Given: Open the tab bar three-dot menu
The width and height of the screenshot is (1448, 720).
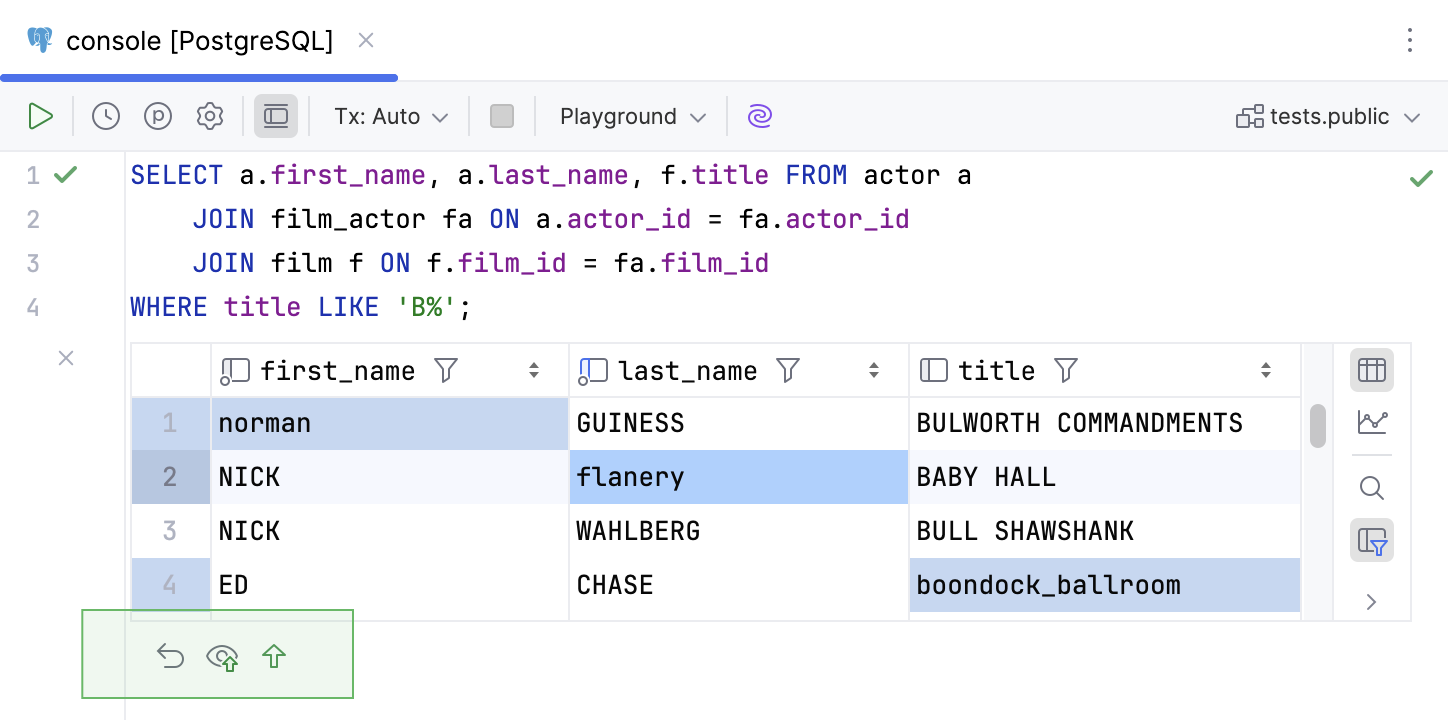Looking at the screenshot, I should click(1410, 40).
